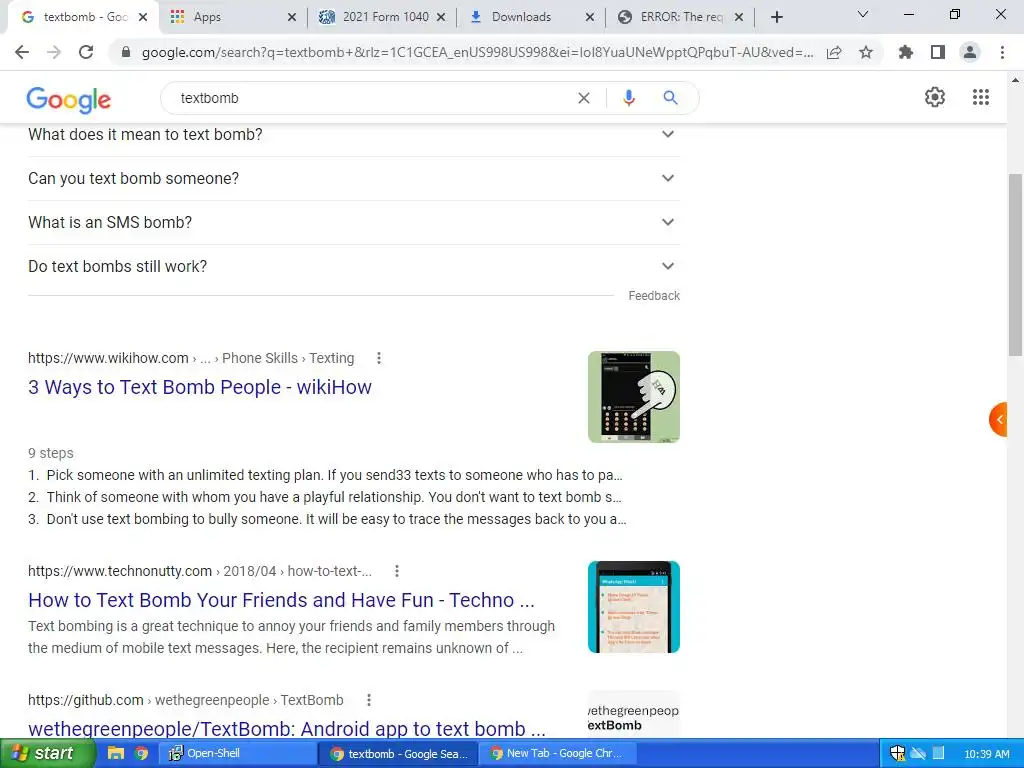Open the Extensions puzzle icon
The height and width of the screenshot is (768, 1024).
tap(906, 52)
